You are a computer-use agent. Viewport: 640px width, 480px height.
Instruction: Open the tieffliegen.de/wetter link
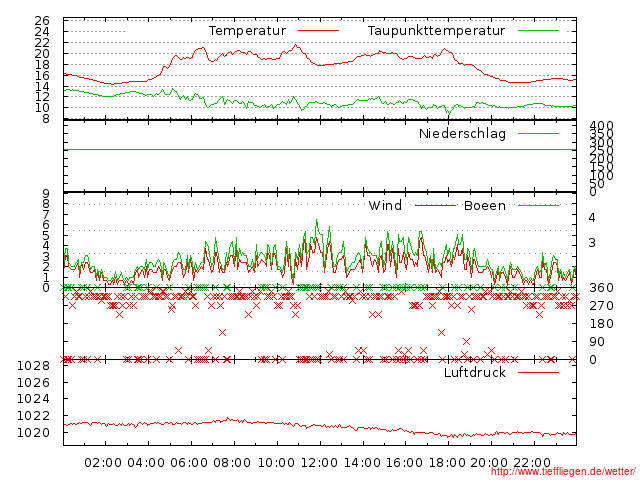(x=563, y=472)
